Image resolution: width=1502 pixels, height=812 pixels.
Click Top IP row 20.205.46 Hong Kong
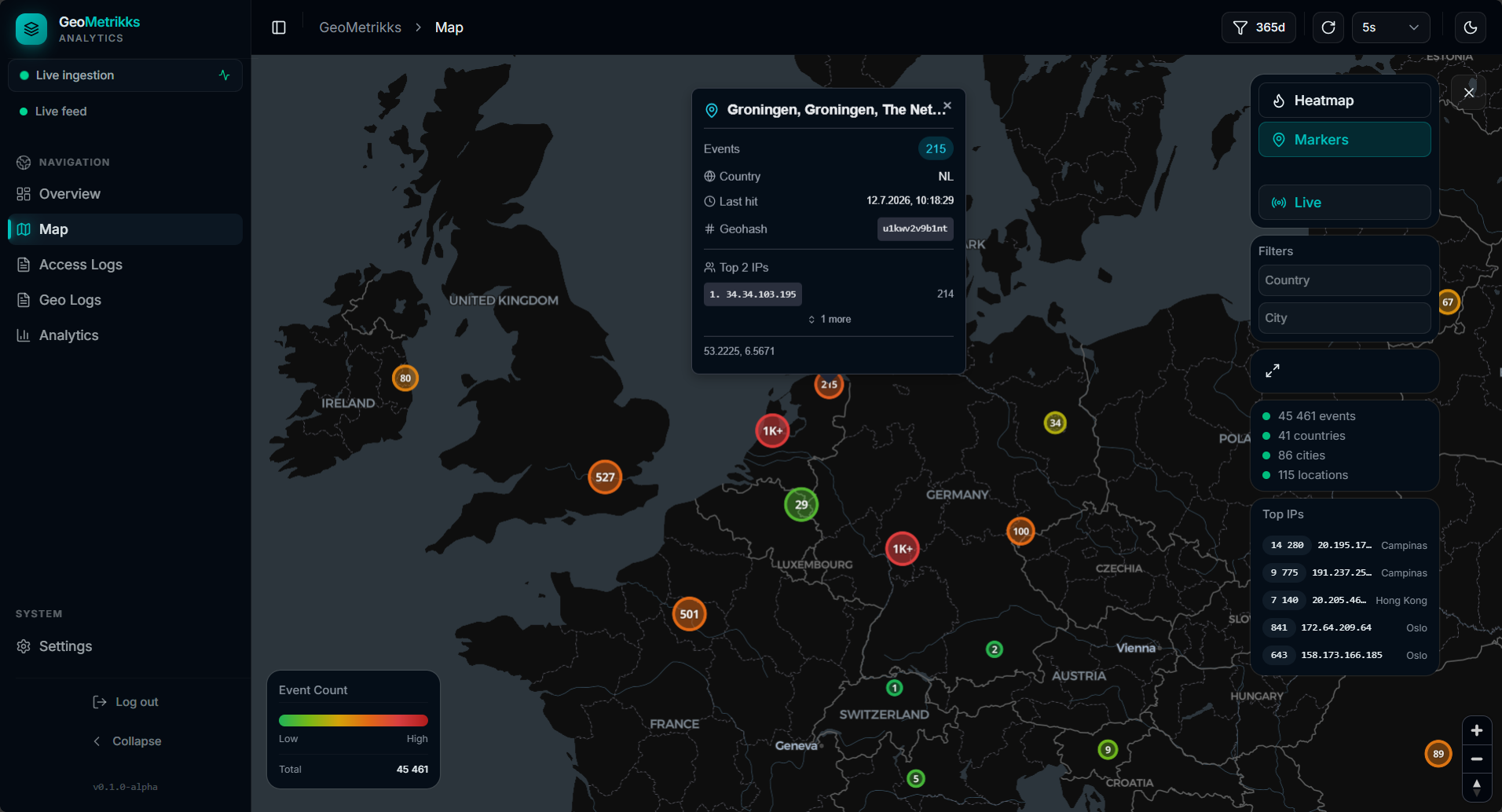click(x=1344, y=600)
